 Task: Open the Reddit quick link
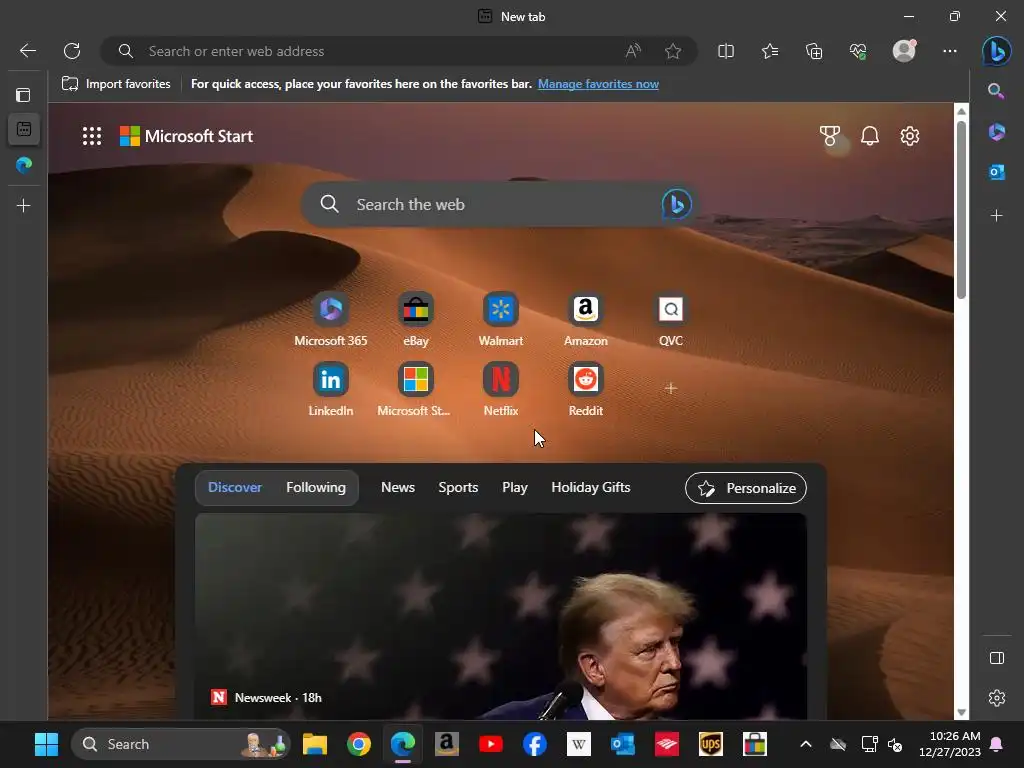pyautogui.click(x=586, y=389)
